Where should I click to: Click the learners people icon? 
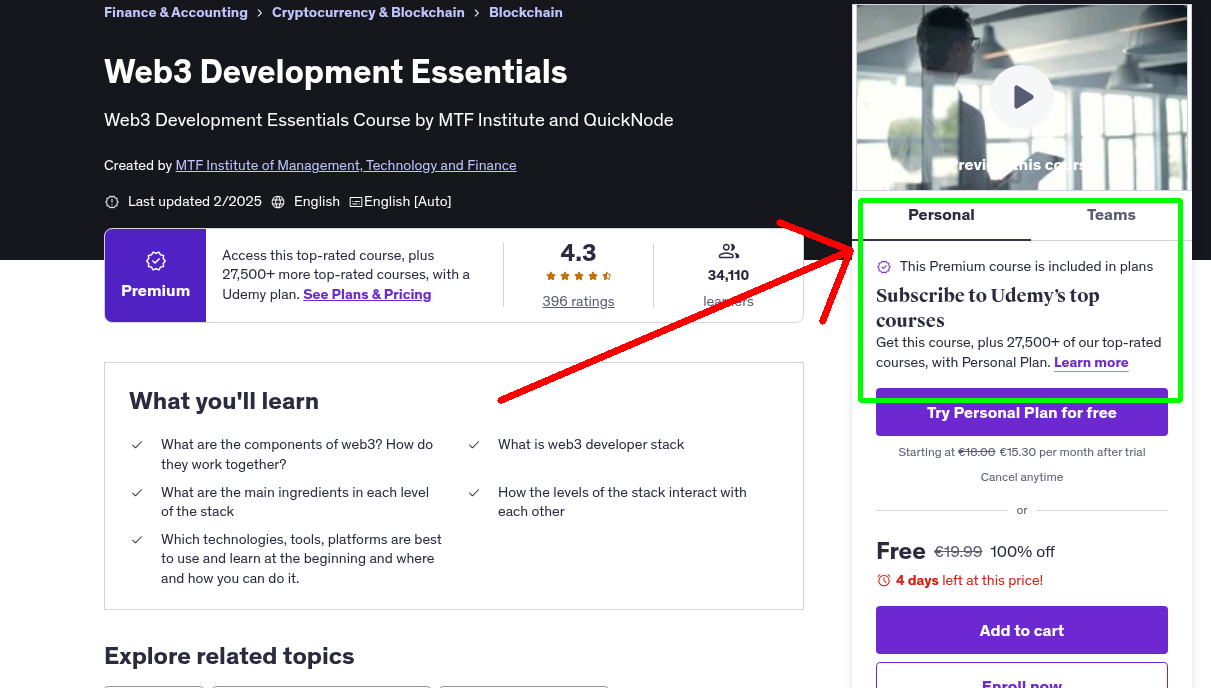click(728, 251)
